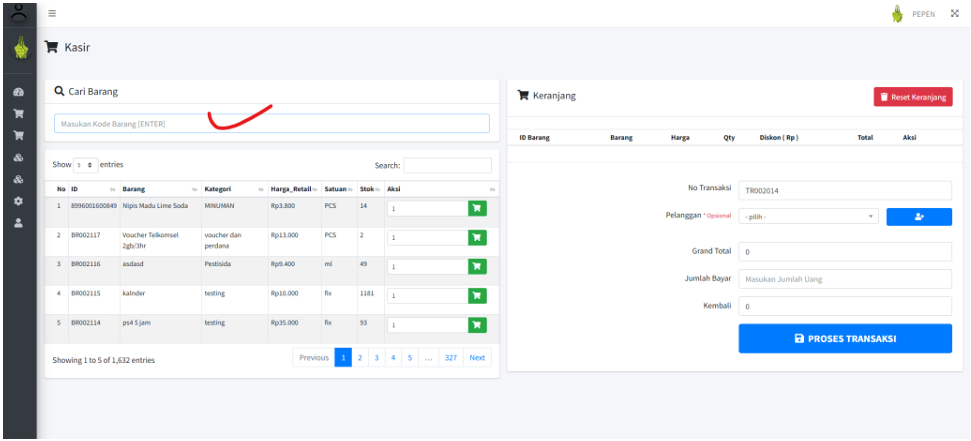Sort table by Aksi column

[442, 189]
